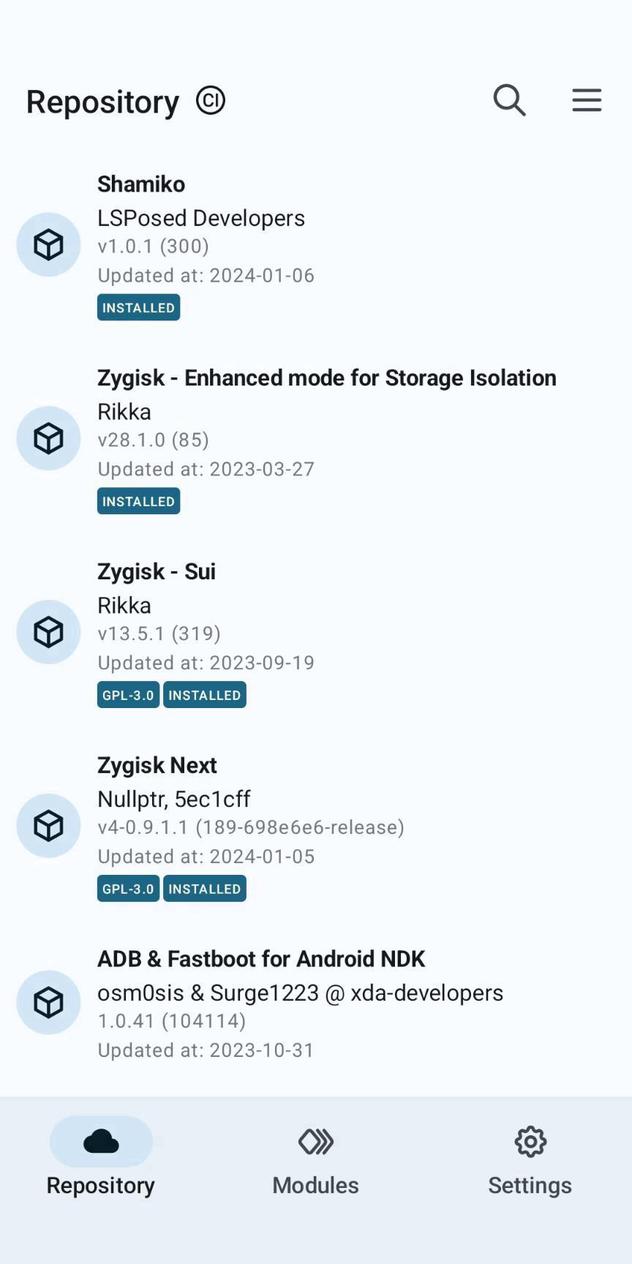Viewport: 632px width, 1264px height.
Task: Click the Modules navigation icon
Action: [x=315, y=1141]
